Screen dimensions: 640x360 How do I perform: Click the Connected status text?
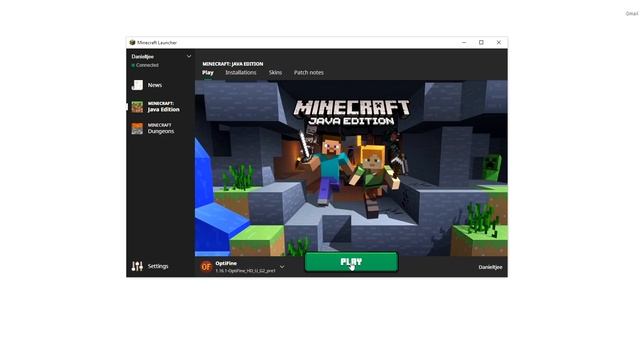(147, 65)
